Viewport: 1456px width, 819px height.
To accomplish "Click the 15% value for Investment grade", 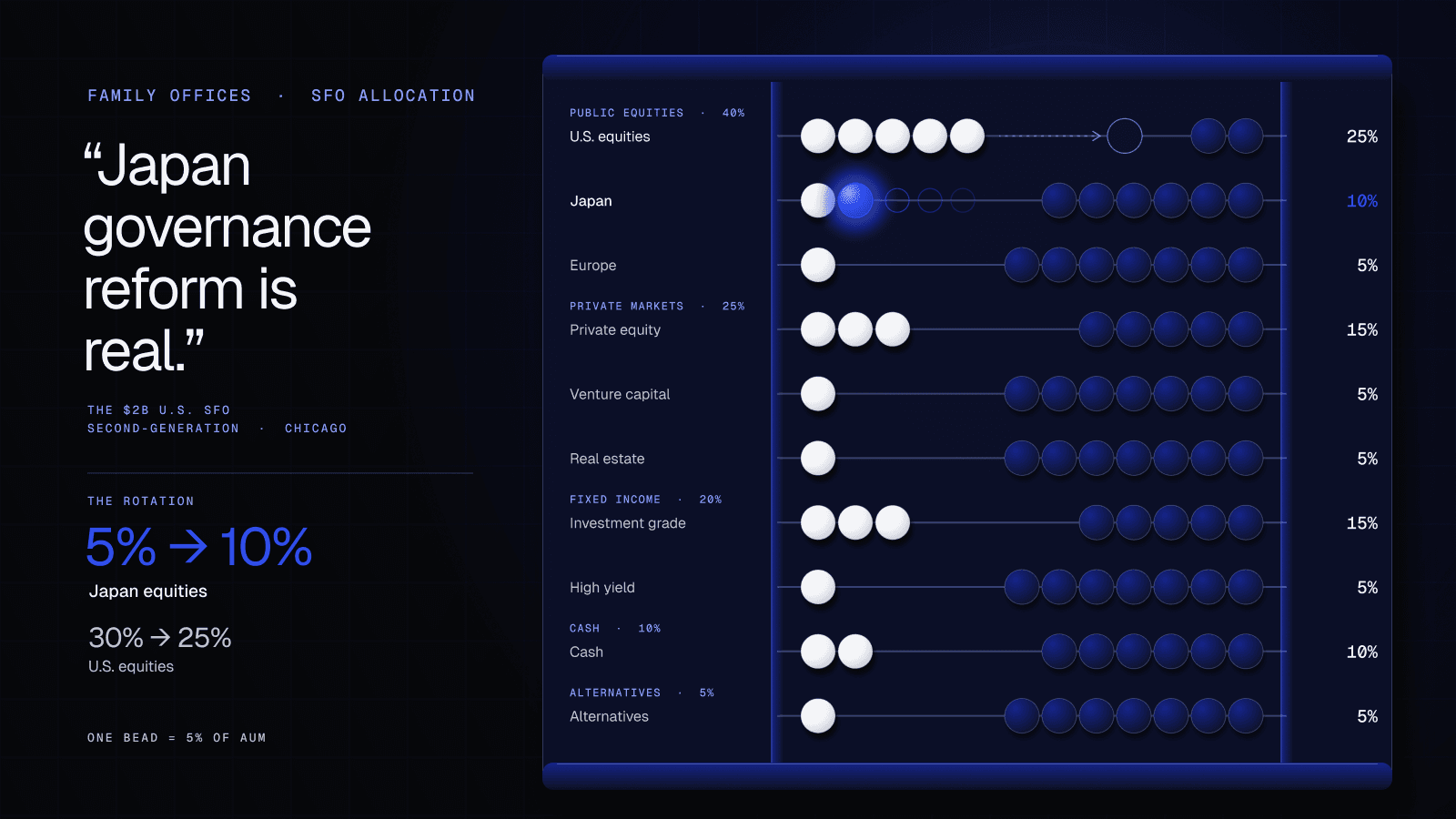I will [1362, 523].
